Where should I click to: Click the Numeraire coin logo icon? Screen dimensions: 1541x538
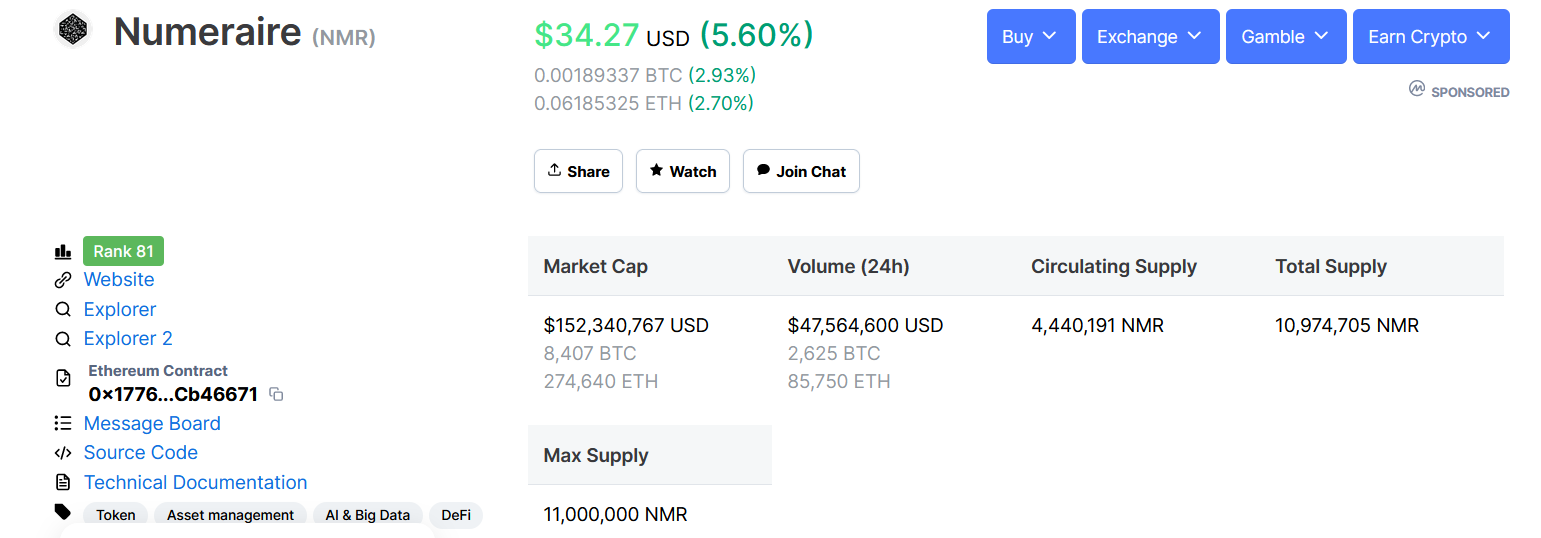click(x=72, y=30)
